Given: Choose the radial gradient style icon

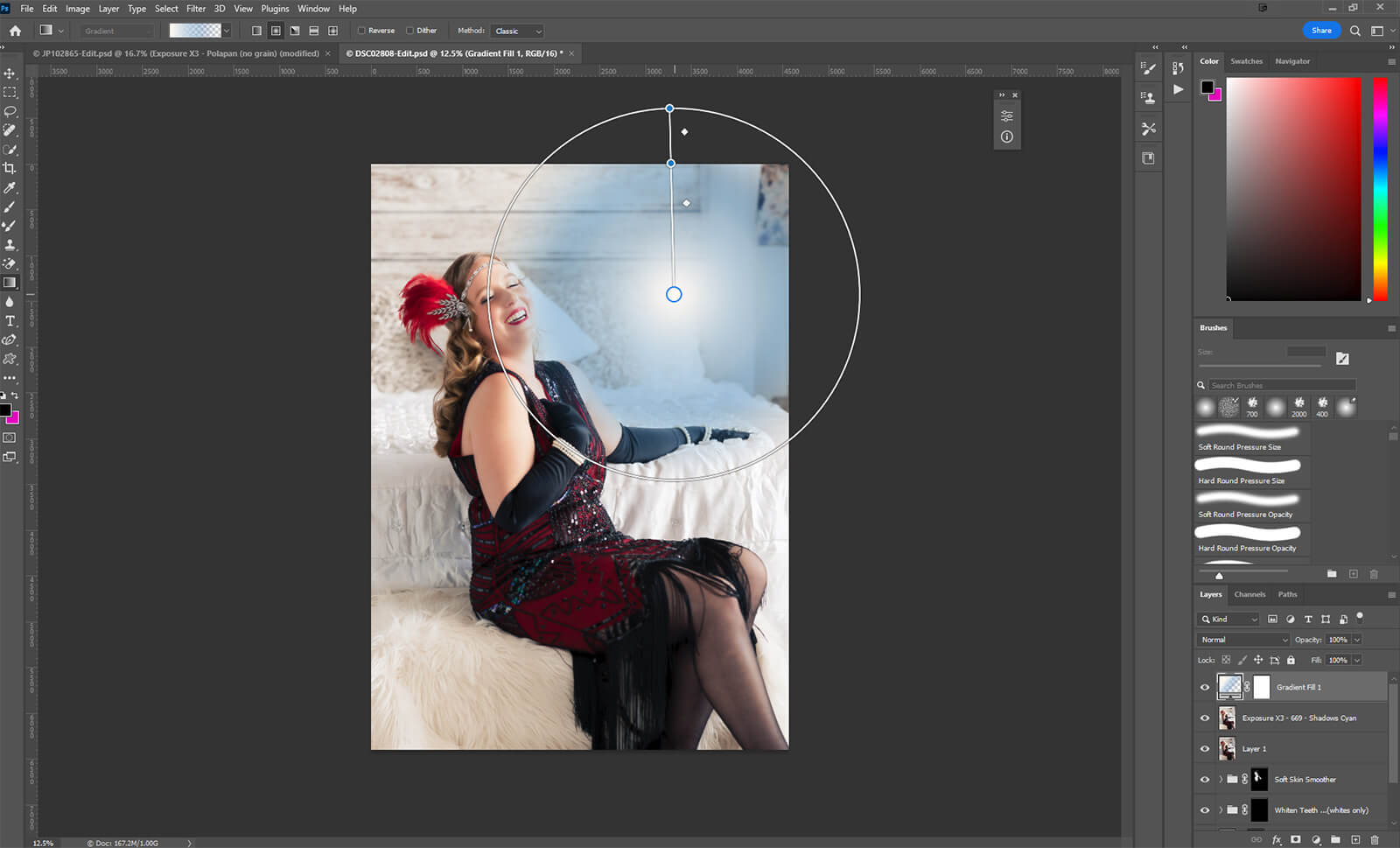Looking at the screenshot, I should [x=276, y=31].
